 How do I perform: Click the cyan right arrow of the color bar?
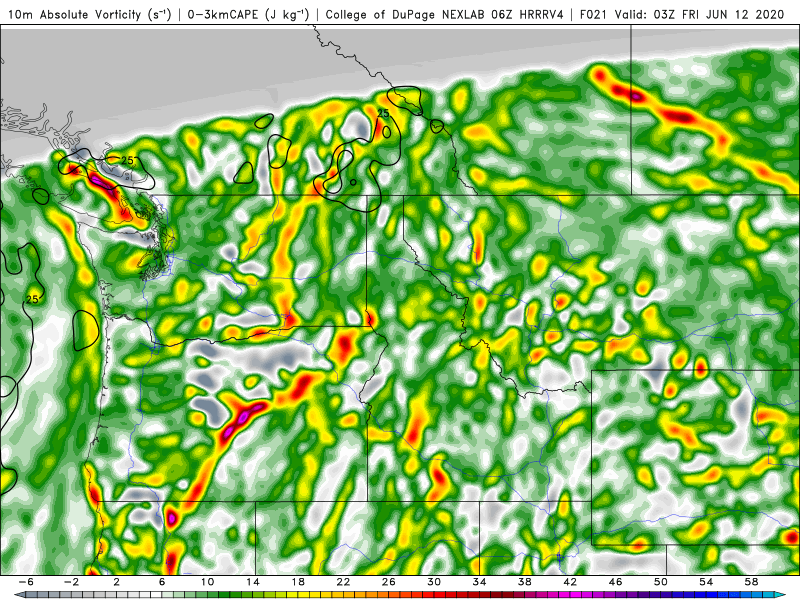coord(780,595)
